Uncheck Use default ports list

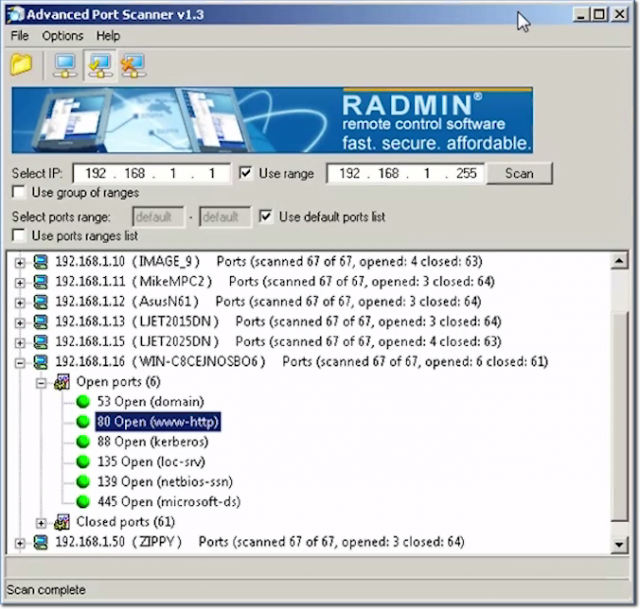(266, 216)
